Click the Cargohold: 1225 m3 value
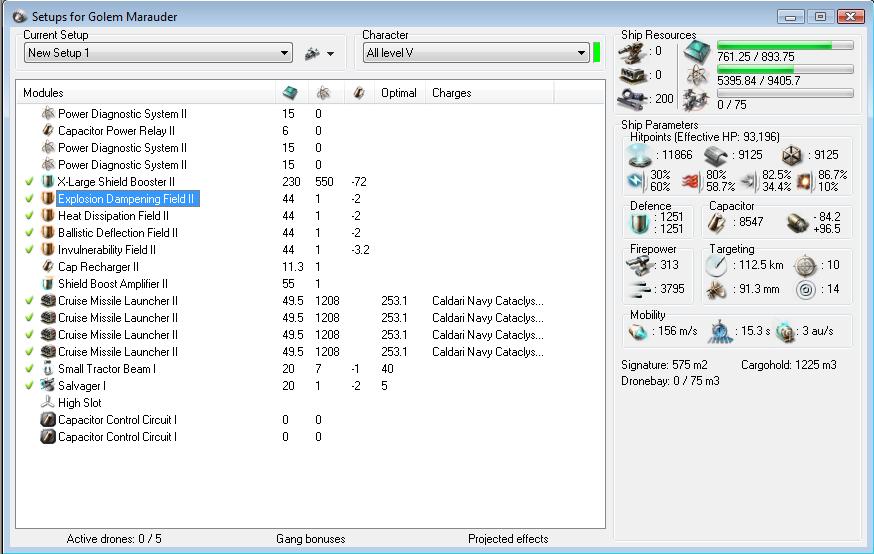 click(x=789, y=365)
